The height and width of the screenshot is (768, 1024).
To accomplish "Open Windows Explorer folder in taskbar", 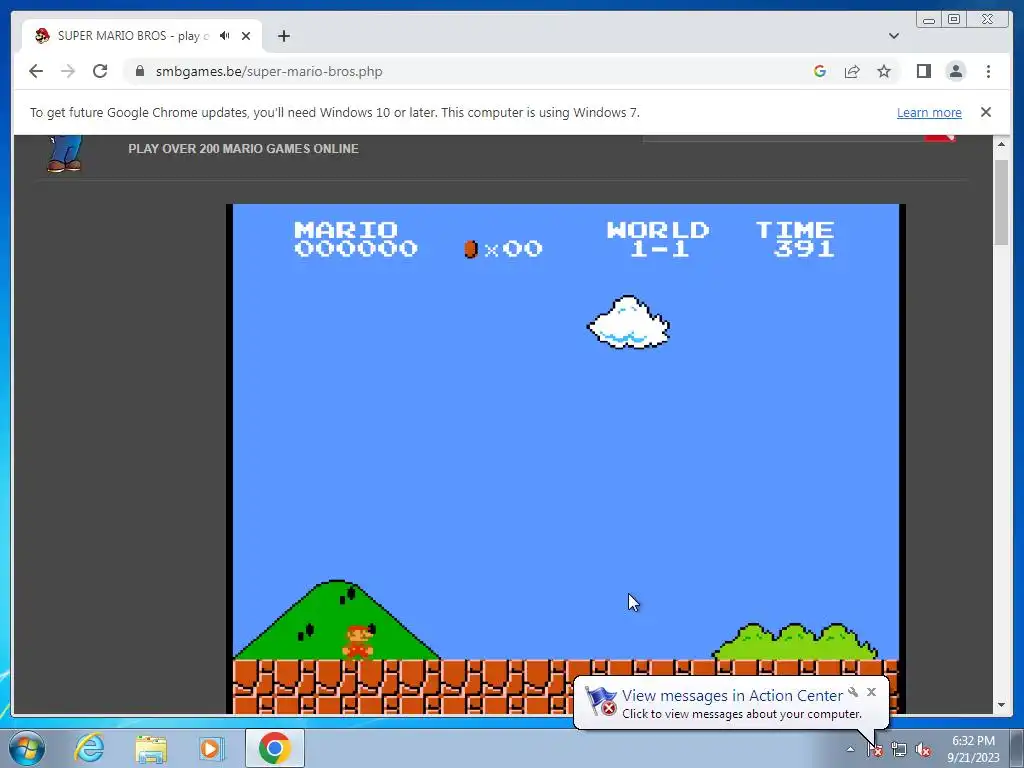I will tap(151, 748).
